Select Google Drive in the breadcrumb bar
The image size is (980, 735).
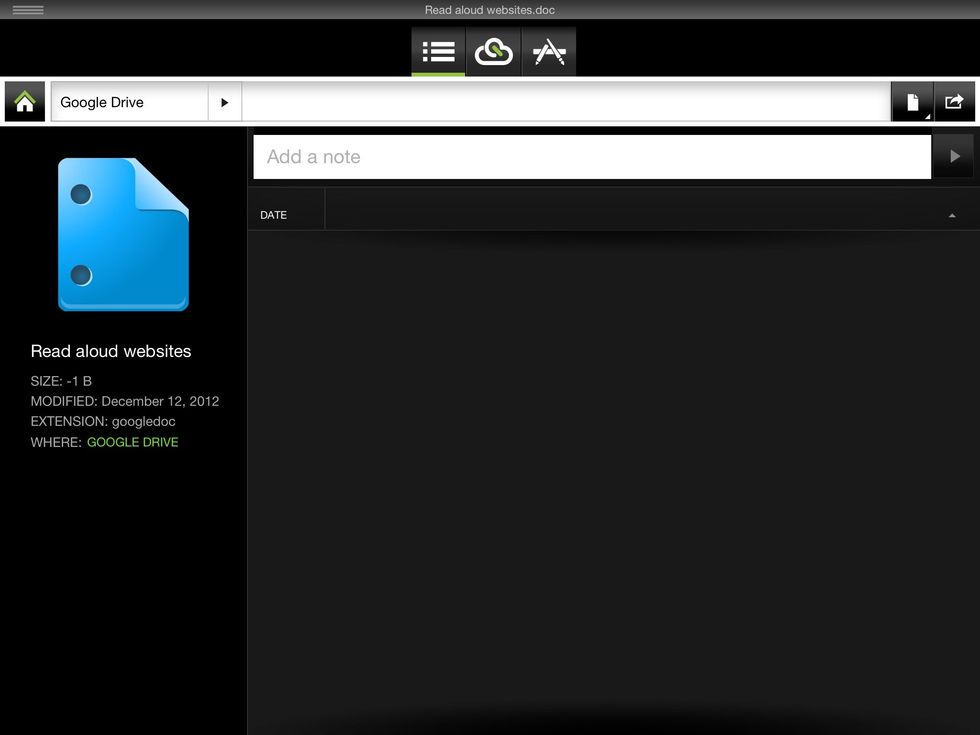101,101
